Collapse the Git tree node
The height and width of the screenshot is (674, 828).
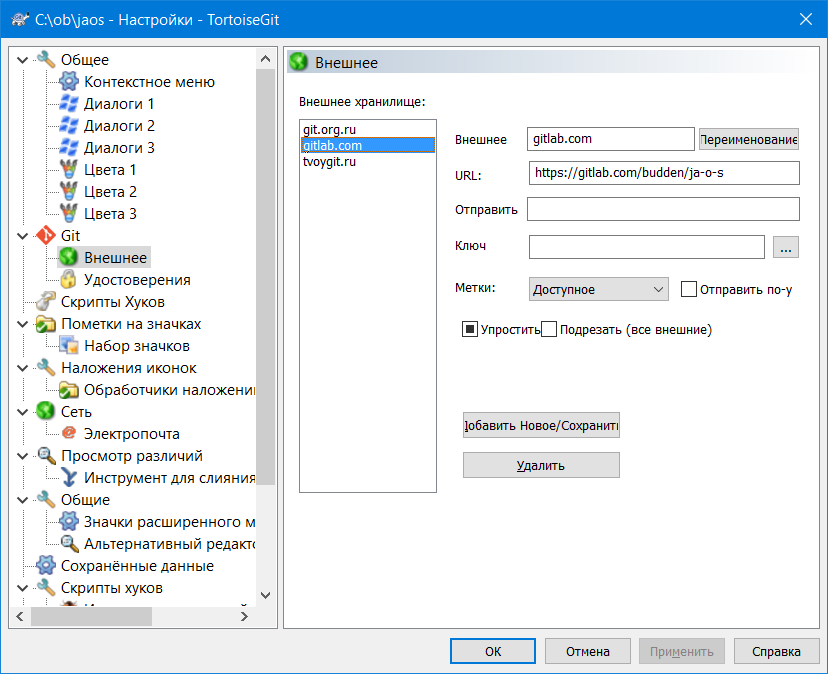pyautogui.click(x=22, y=236)
